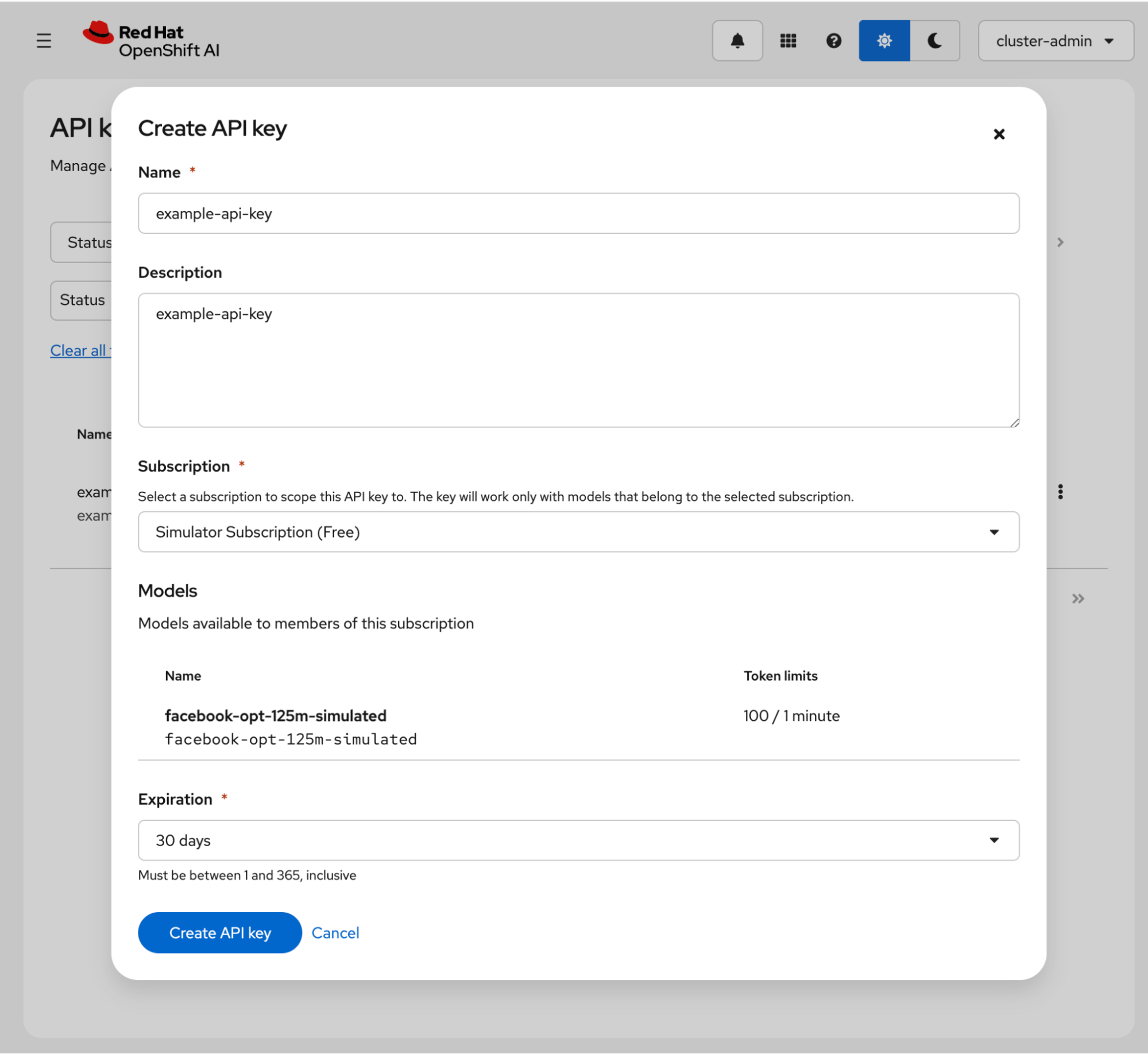Screen dimensions: 1148x1054
Task: Open the Expiration dropdown
Action: (x=578, y=841)
